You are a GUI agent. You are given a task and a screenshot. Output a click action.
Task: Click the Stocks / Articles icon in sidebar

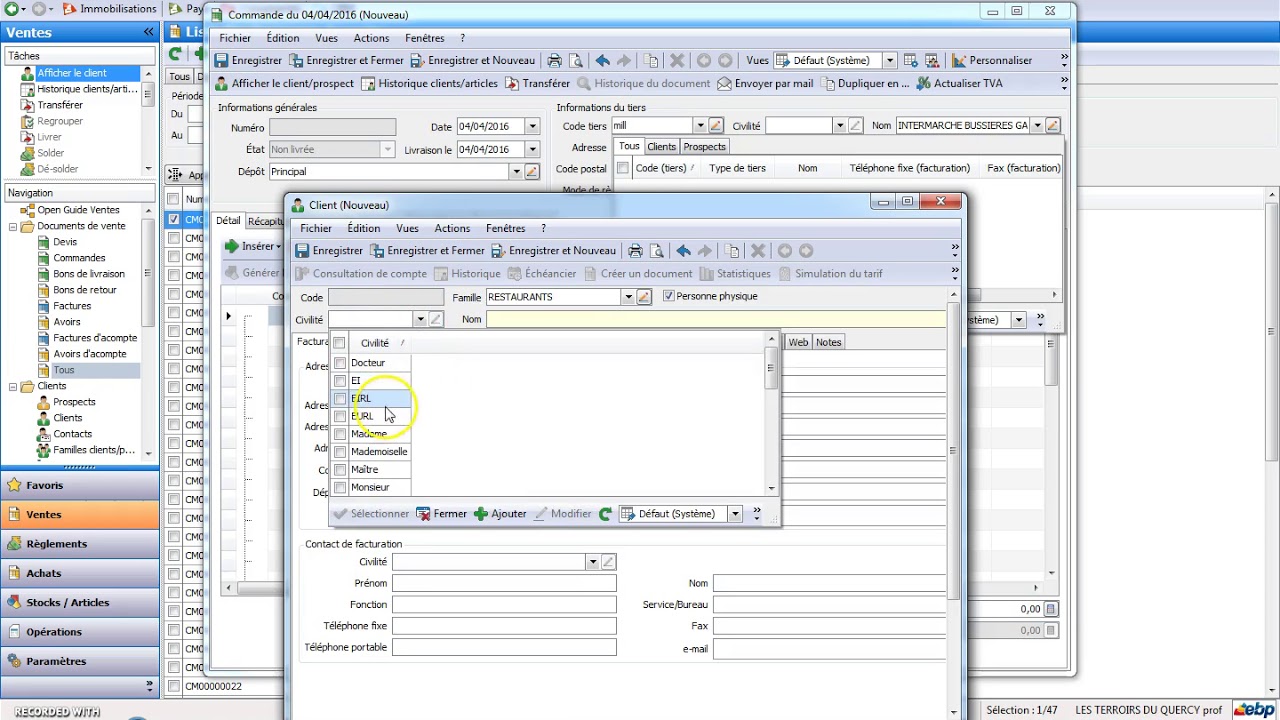(14, 602)
